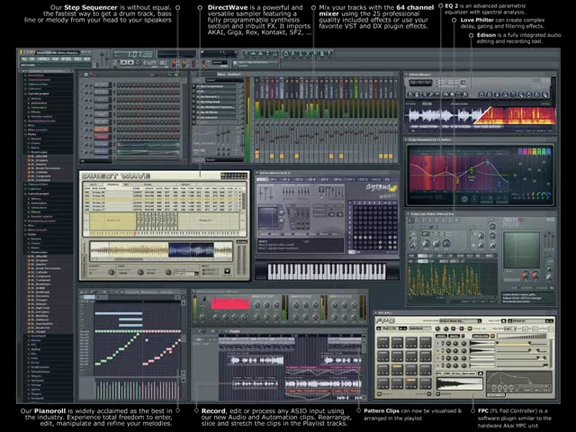This screenshot has width=576, height=432.
Task: Toggle the mute LED of the first sequencer channel
Action: click(x=83, y=85)
